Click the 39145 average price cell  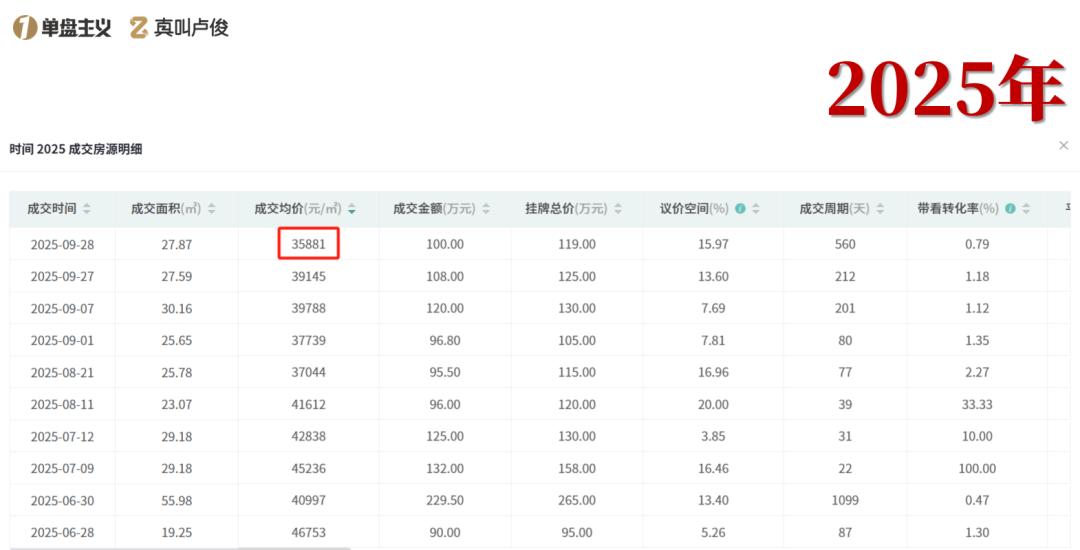(x=309, y=277)
